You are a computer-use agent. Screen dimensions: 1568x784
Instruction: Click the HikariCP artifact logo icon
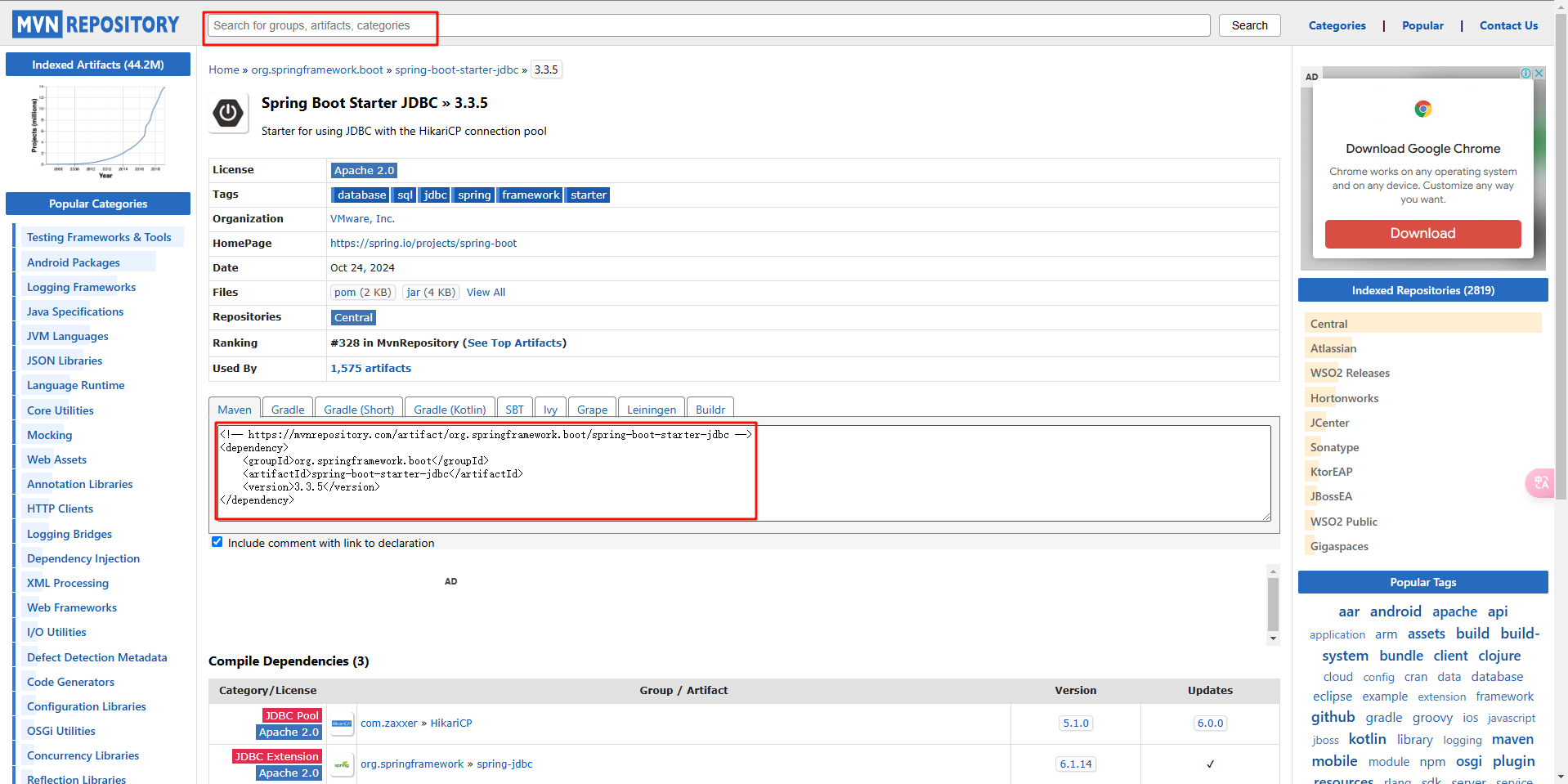pyautogui.click(x=342, y=724)
